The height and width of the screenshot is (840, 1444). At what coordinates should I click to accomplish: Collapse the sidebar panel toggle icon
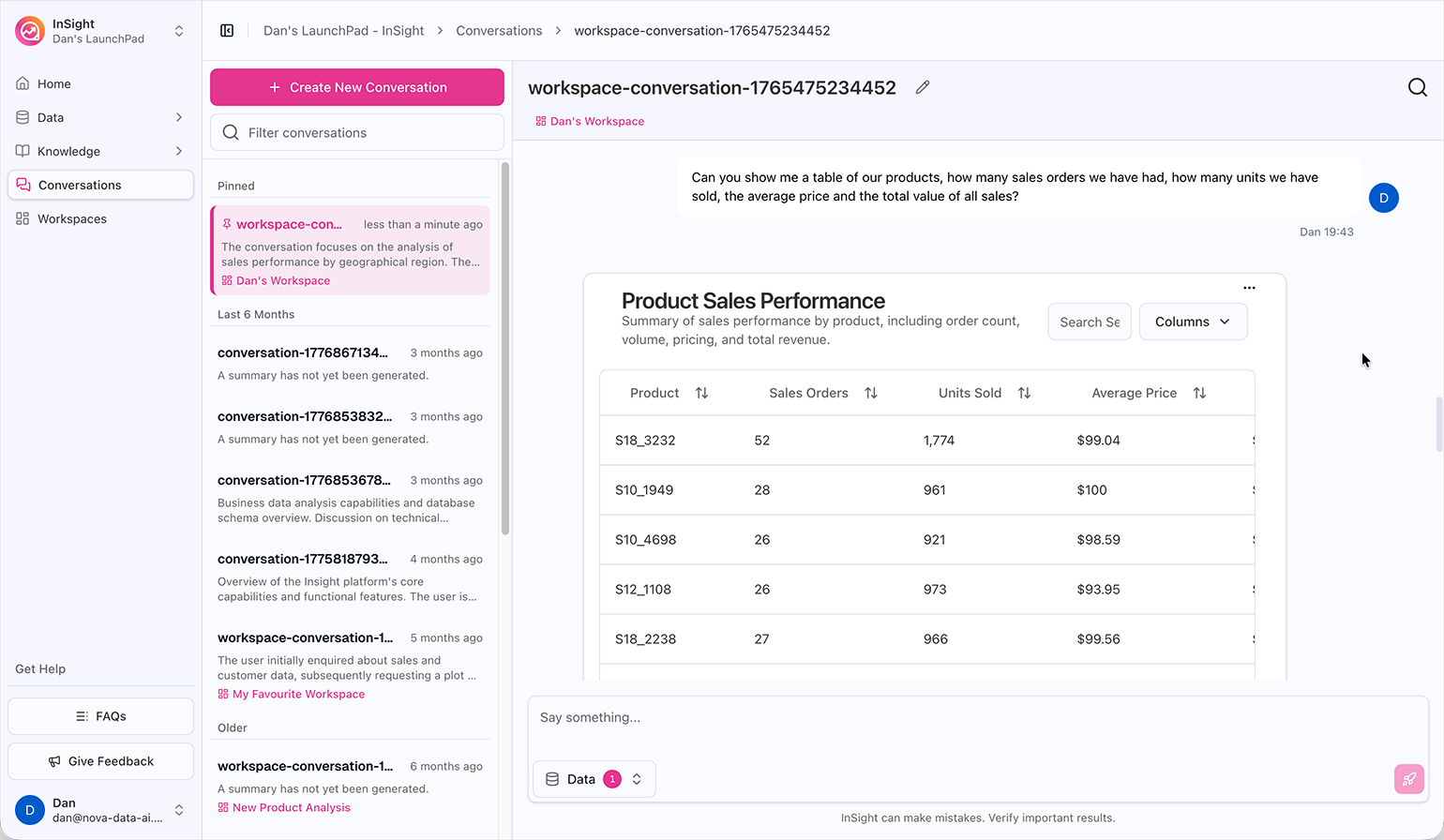coord(227,31)
